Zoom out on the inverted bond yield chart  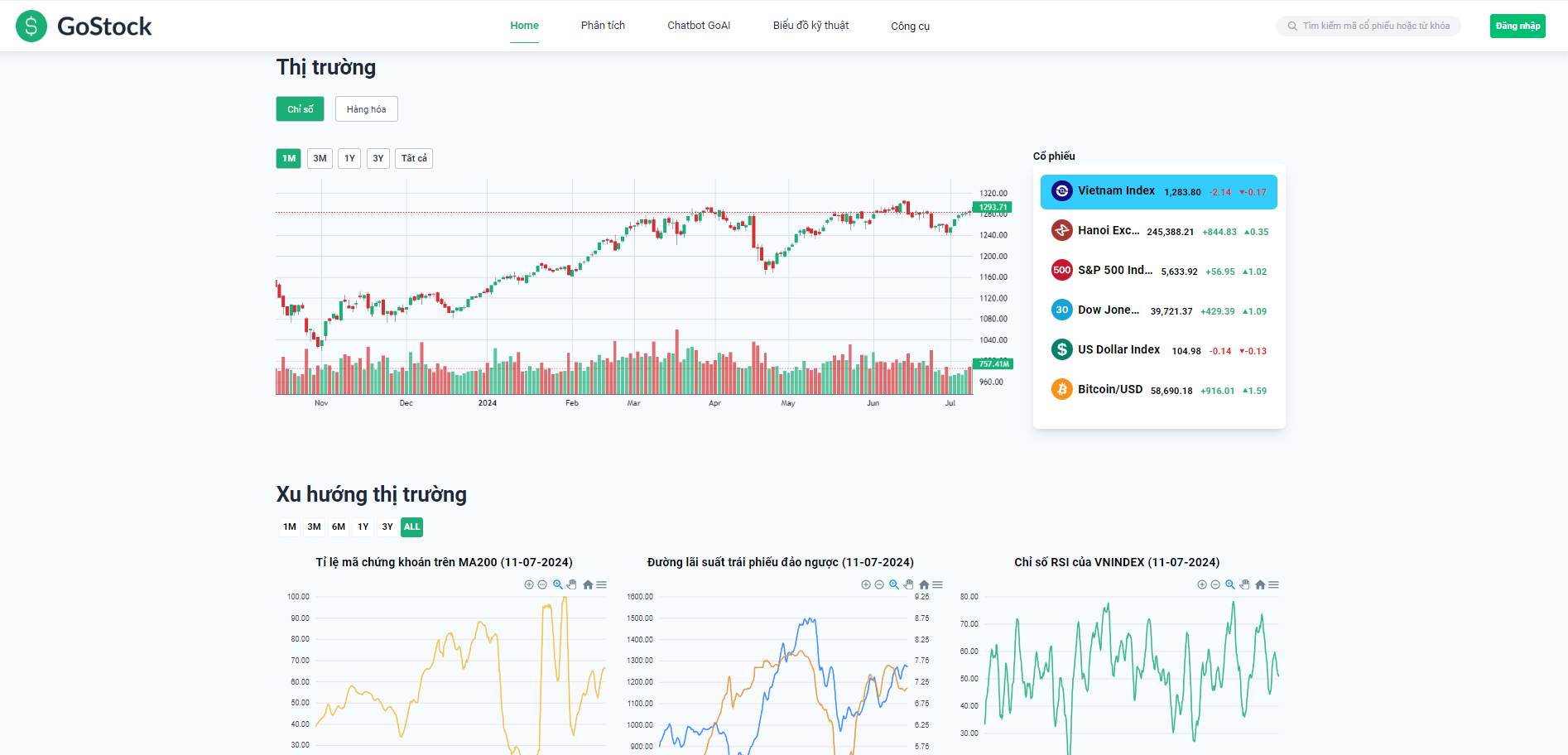point(879,584)
